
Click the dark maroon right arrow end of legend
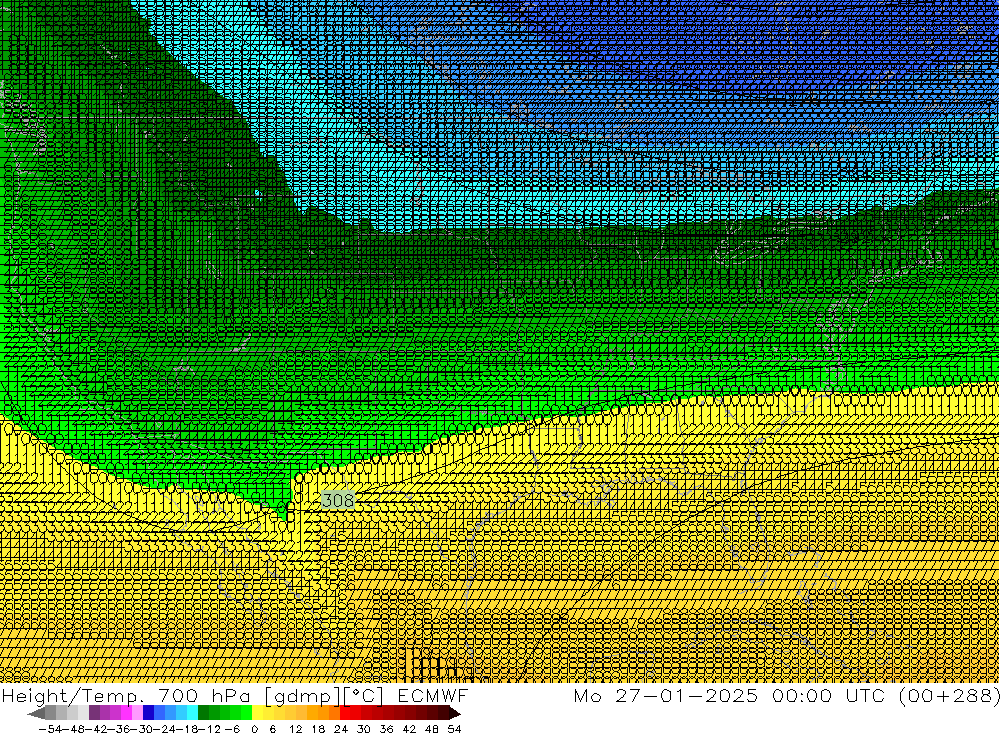pos(454,713)
